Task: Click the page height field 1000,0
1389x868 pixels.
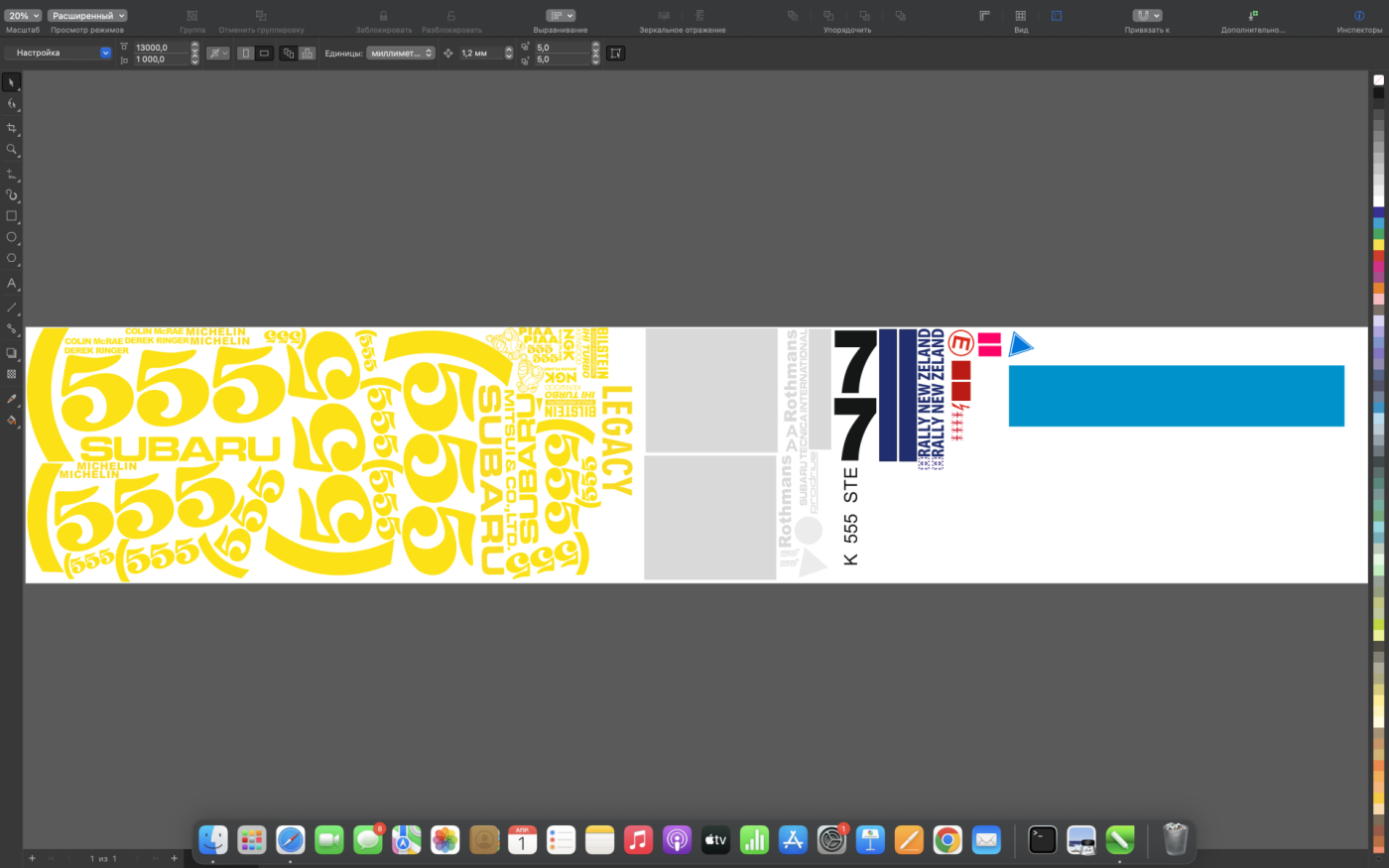Action: (162, 60)
